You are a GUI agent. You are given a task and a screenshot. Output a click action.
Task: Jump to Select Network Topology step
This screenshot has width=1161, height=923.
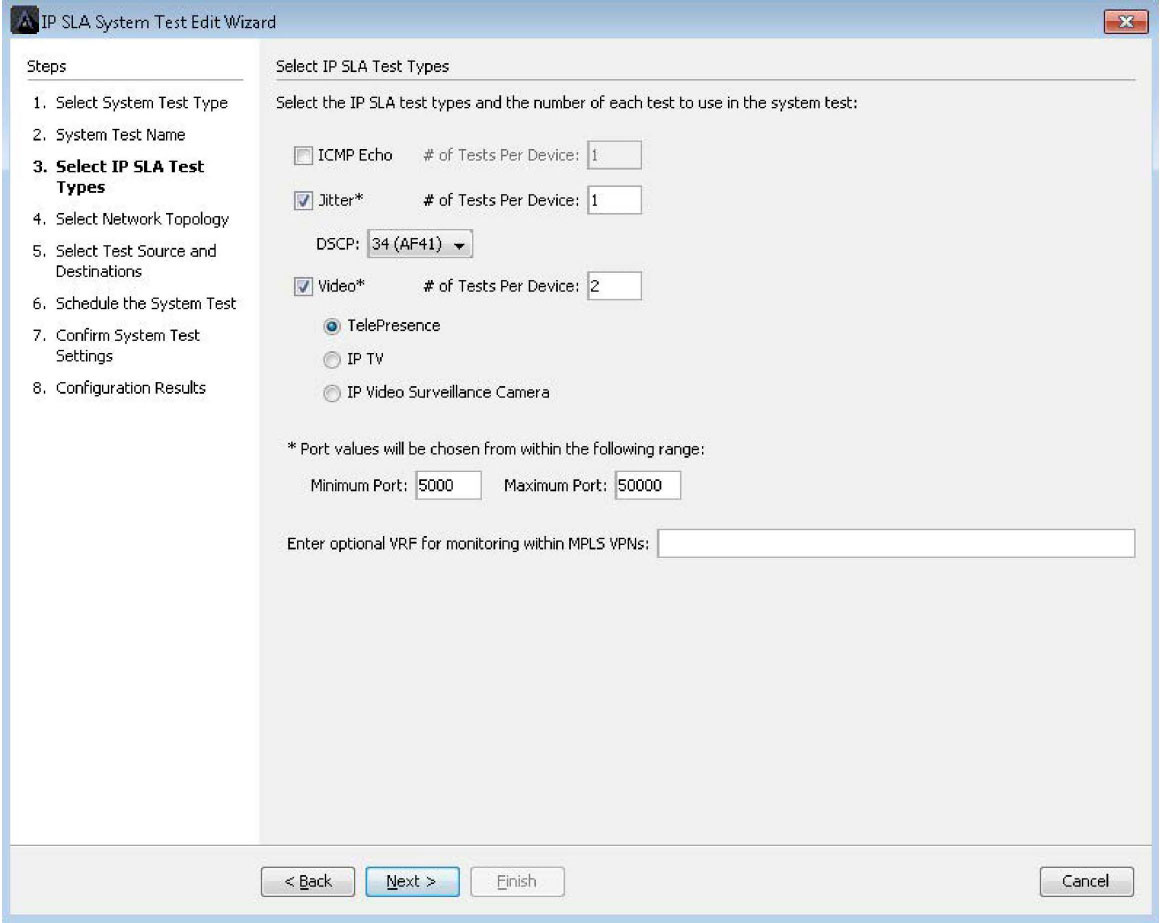(x=142, y=219)
